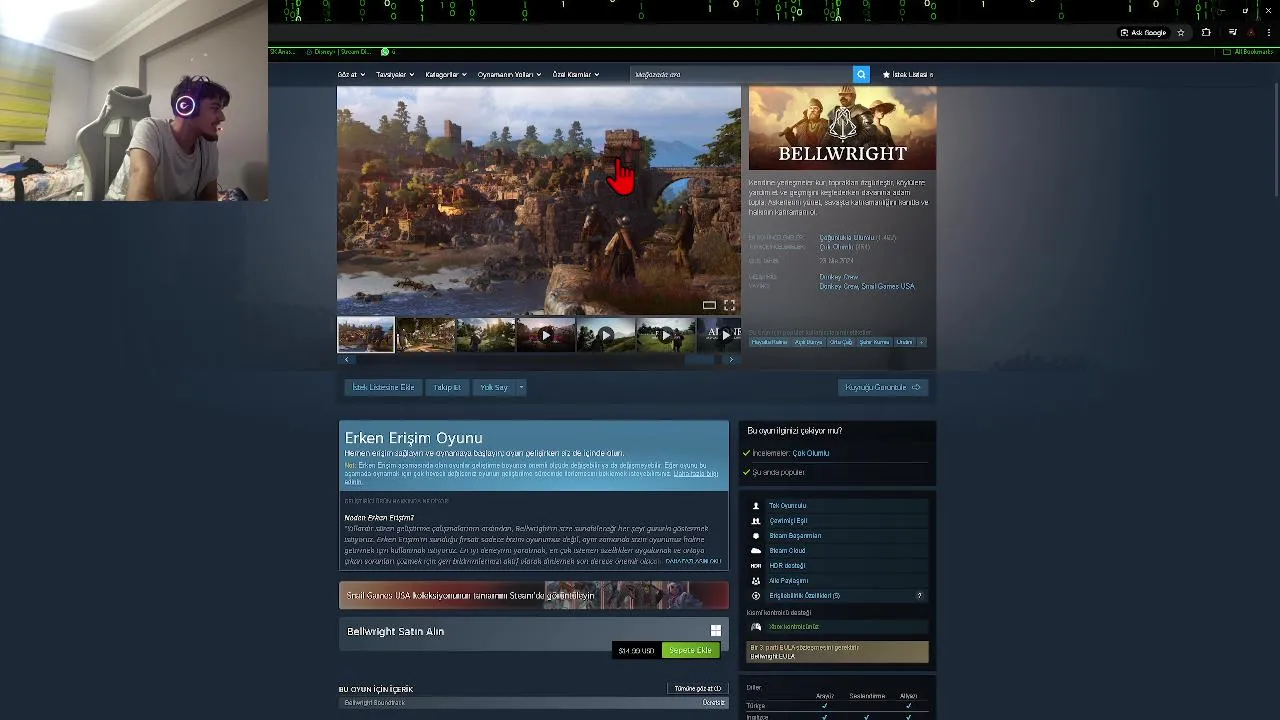This screenshot has height=720, width=1280.
Task: Click Tümüne göz at button
Action: pos(697,689)
